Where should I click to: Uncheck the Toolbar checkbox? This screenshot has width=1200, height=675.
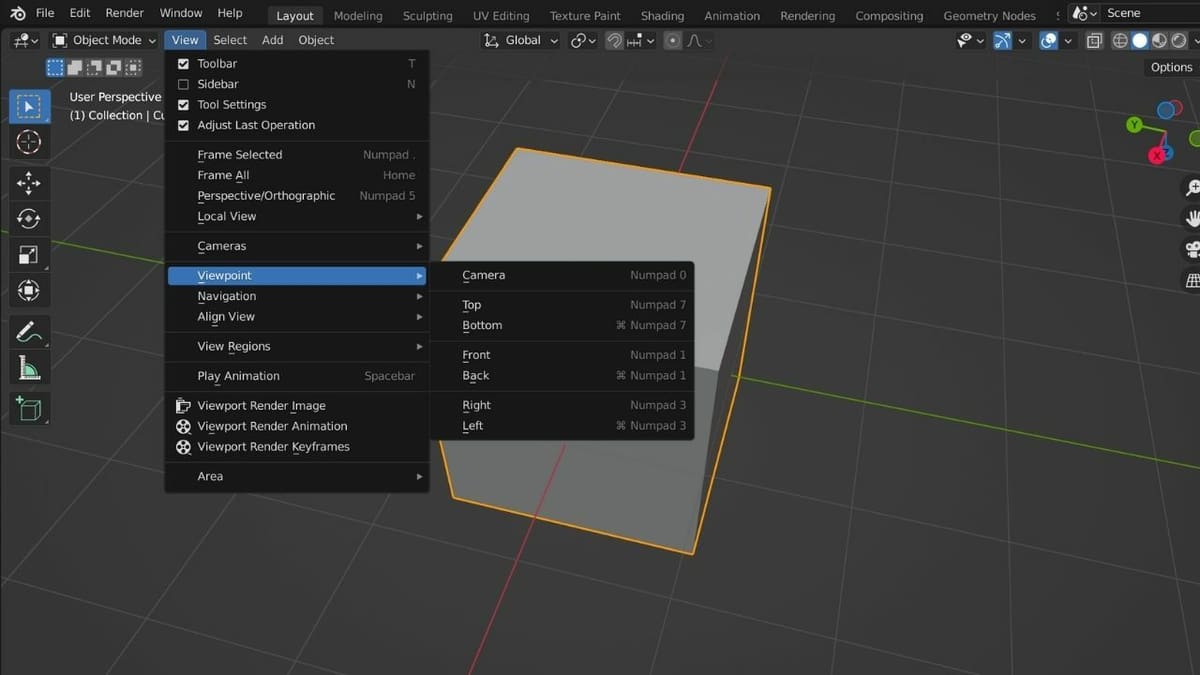pos(183,64)
